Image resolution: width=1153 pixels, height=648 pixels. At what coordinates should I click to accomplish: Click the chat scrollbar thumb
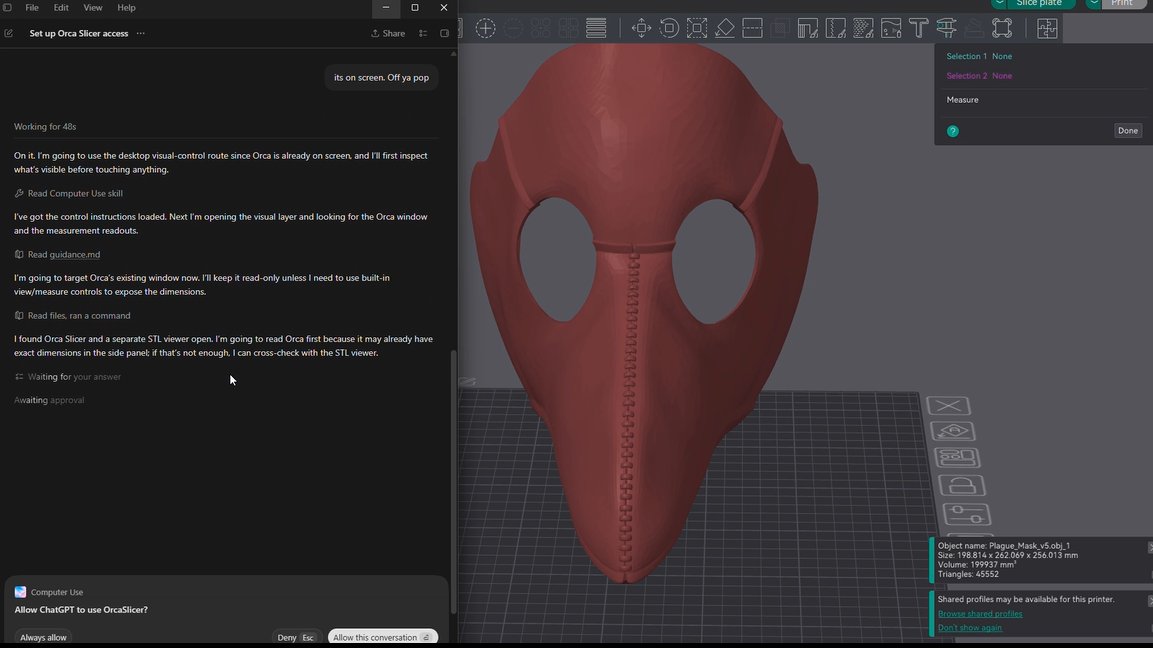click(x=453, y=482)
